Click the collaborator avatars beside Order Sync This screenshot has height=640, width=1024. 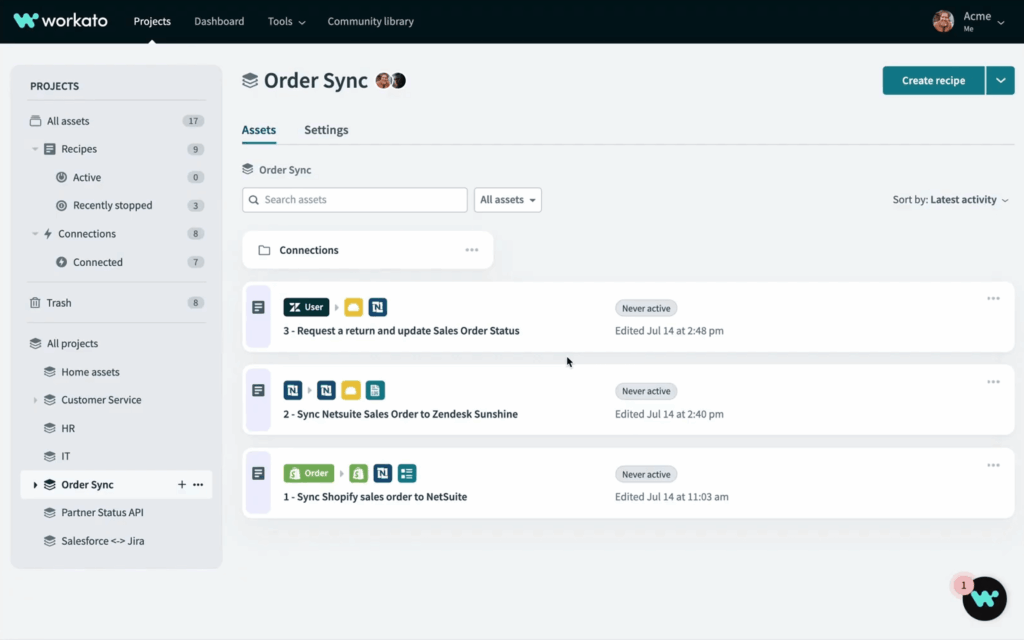[x=391, y=80]
